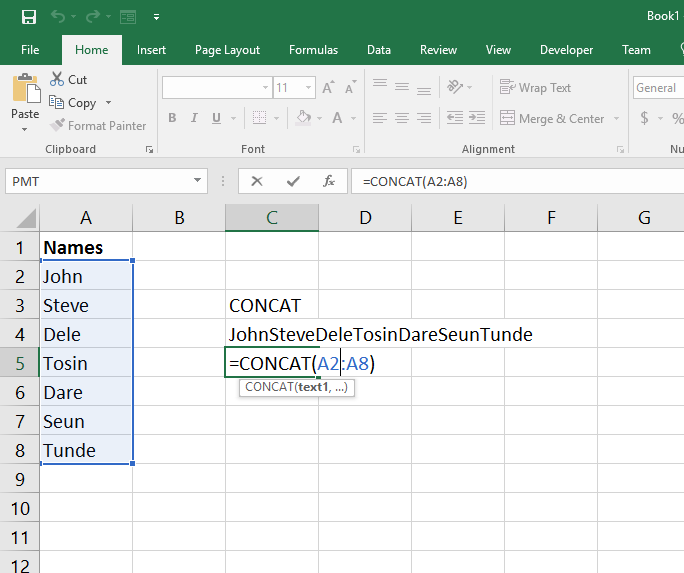Viewport: 684px width, 573px height.
Task: Open the General number format dropdown
Action: tap(659, 88)
